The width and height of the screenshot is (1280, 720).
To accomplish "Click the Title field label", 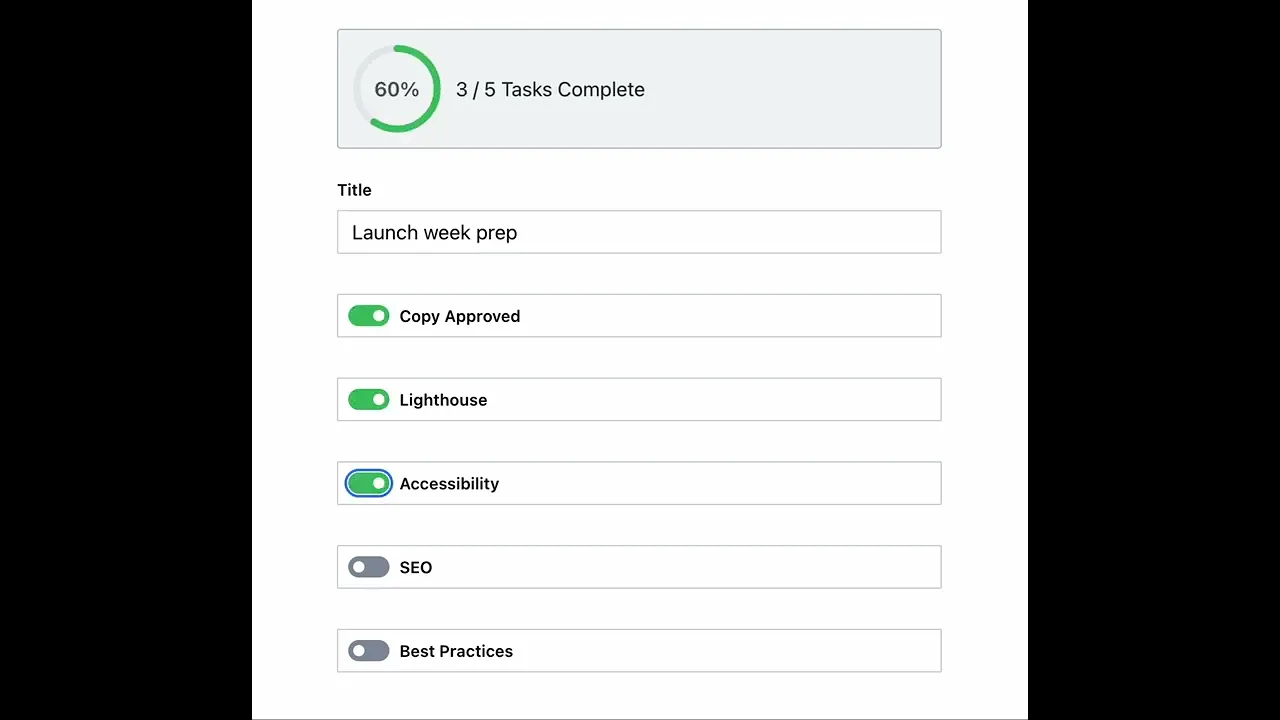I will tap(354, 190).
